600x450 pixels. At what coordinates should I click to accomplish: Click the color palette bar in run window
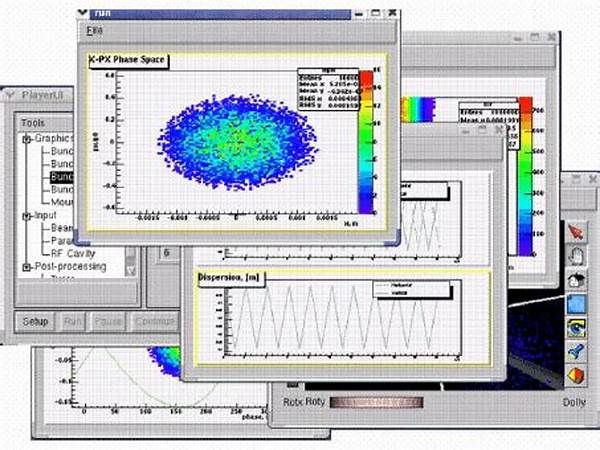(366, 142)
